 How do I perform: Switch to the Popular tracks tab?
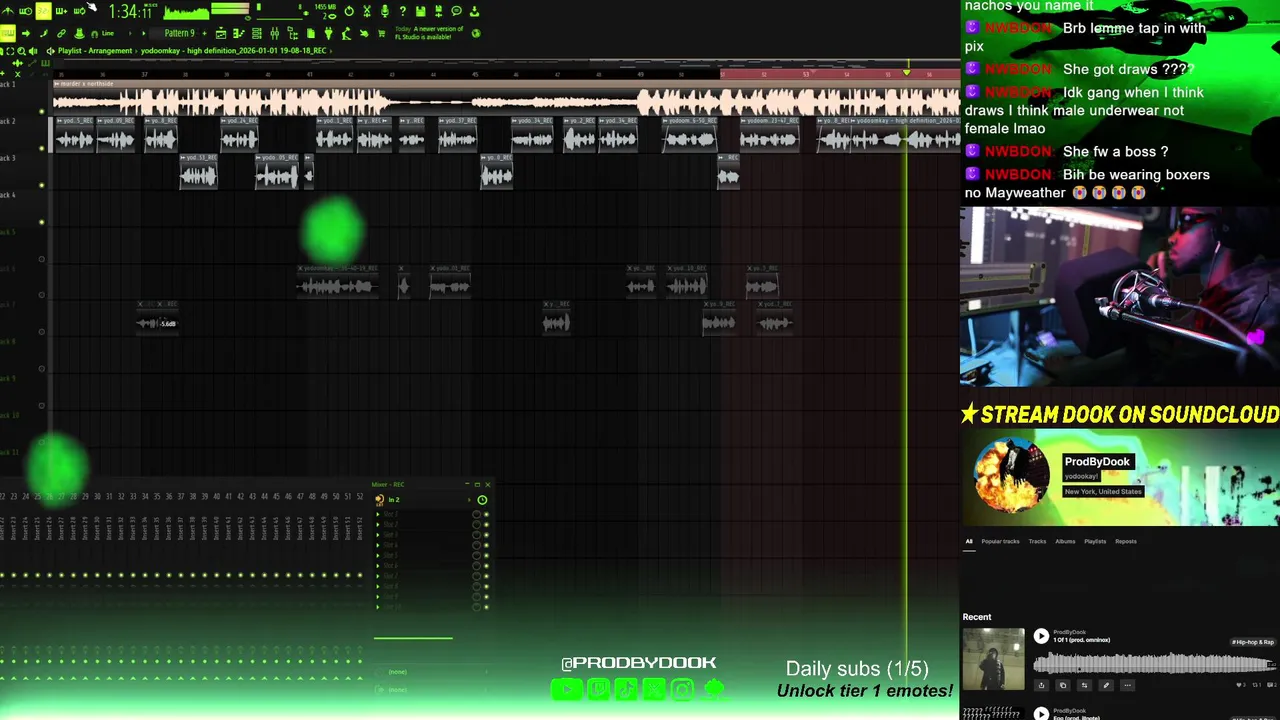pos(1000,541)
